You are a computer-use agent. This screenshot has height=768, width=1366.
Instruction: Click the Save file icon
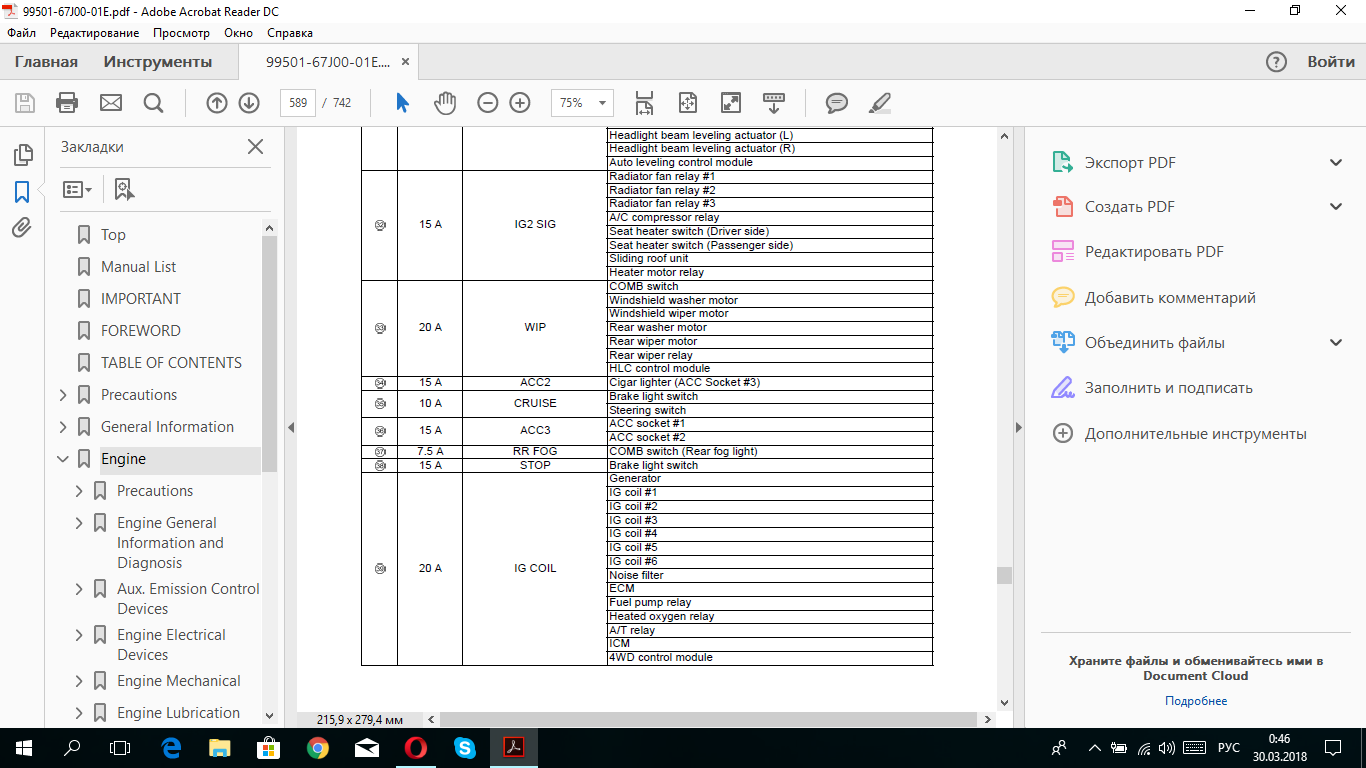click(x=25, y=103)
